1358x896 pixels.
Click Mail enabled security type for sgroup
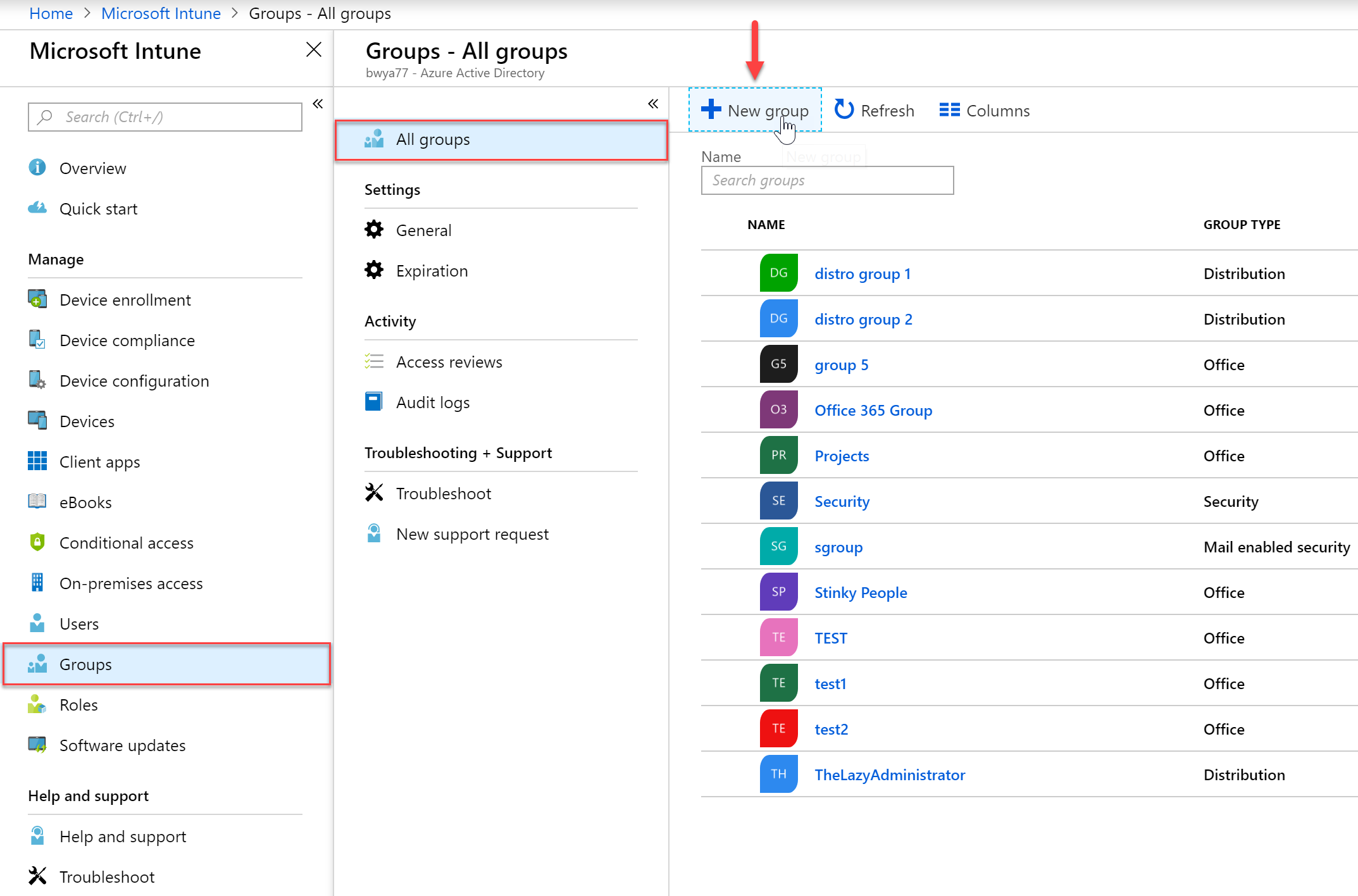coord(1276,547)
